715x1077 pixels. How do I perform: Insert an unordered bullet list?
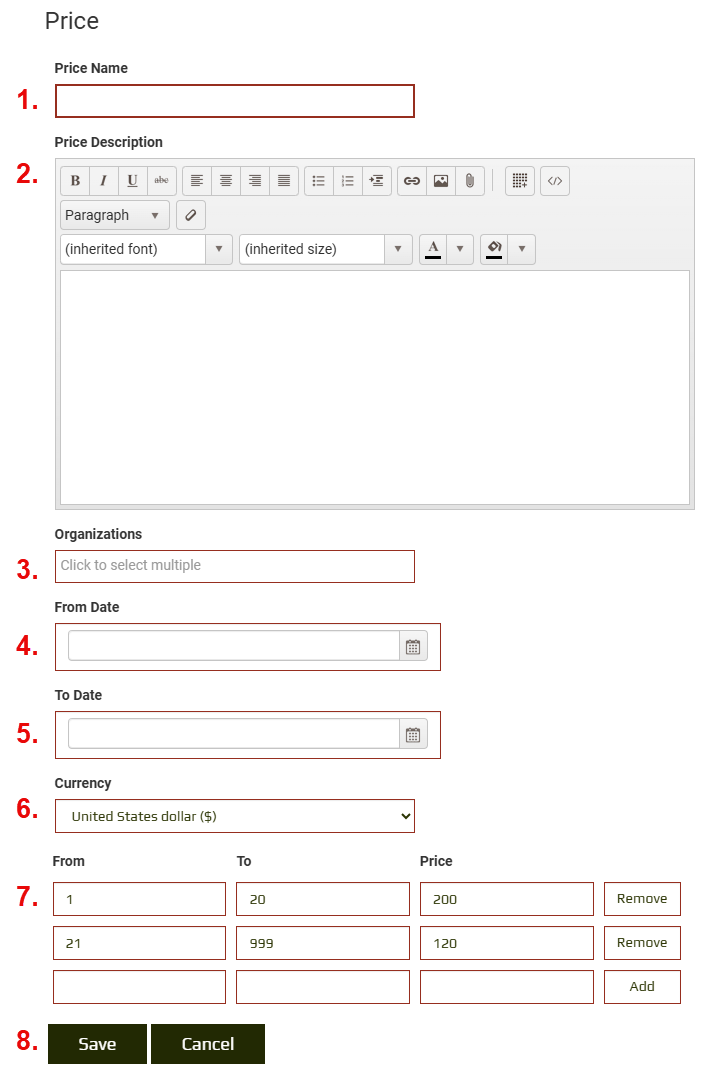pos(318,181)
